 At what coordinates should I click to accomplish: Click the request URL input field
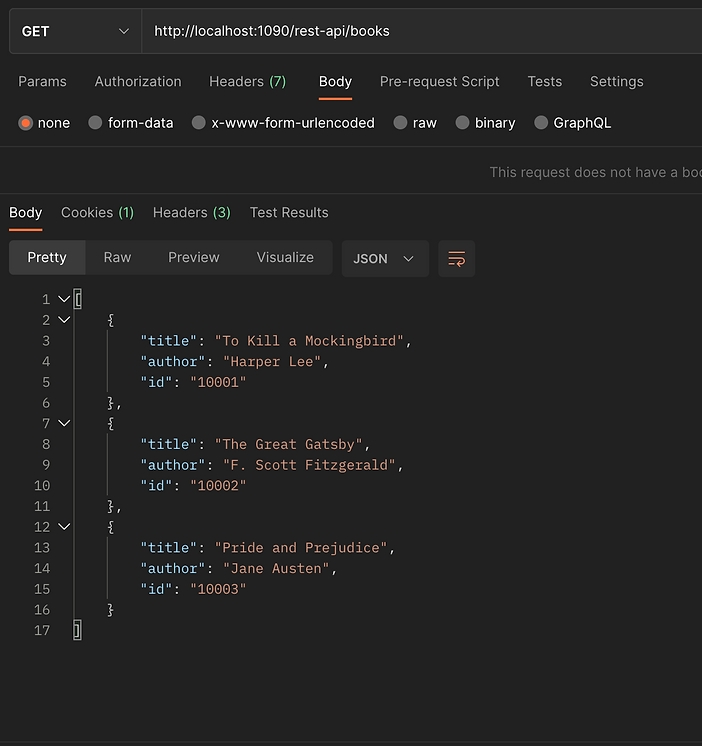coord(420,31)
